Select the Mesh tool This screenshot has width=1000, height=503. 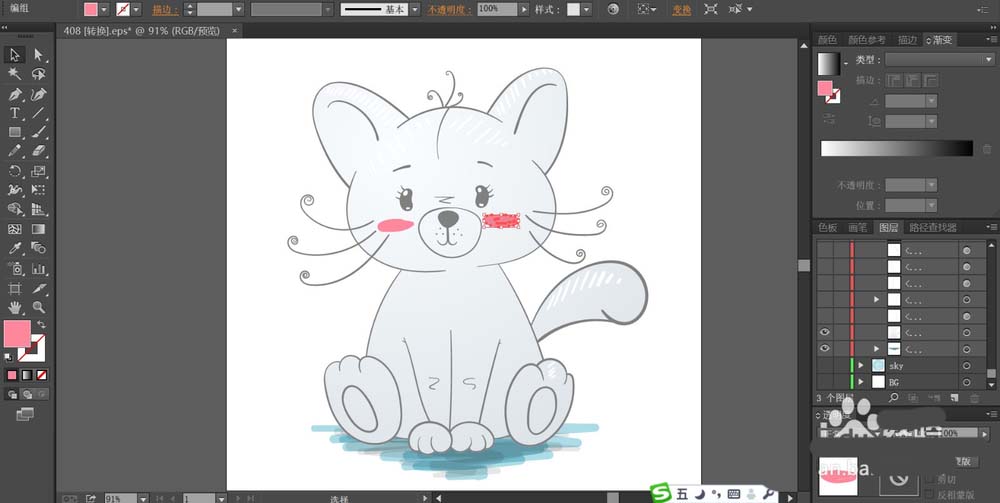point(15,229)
